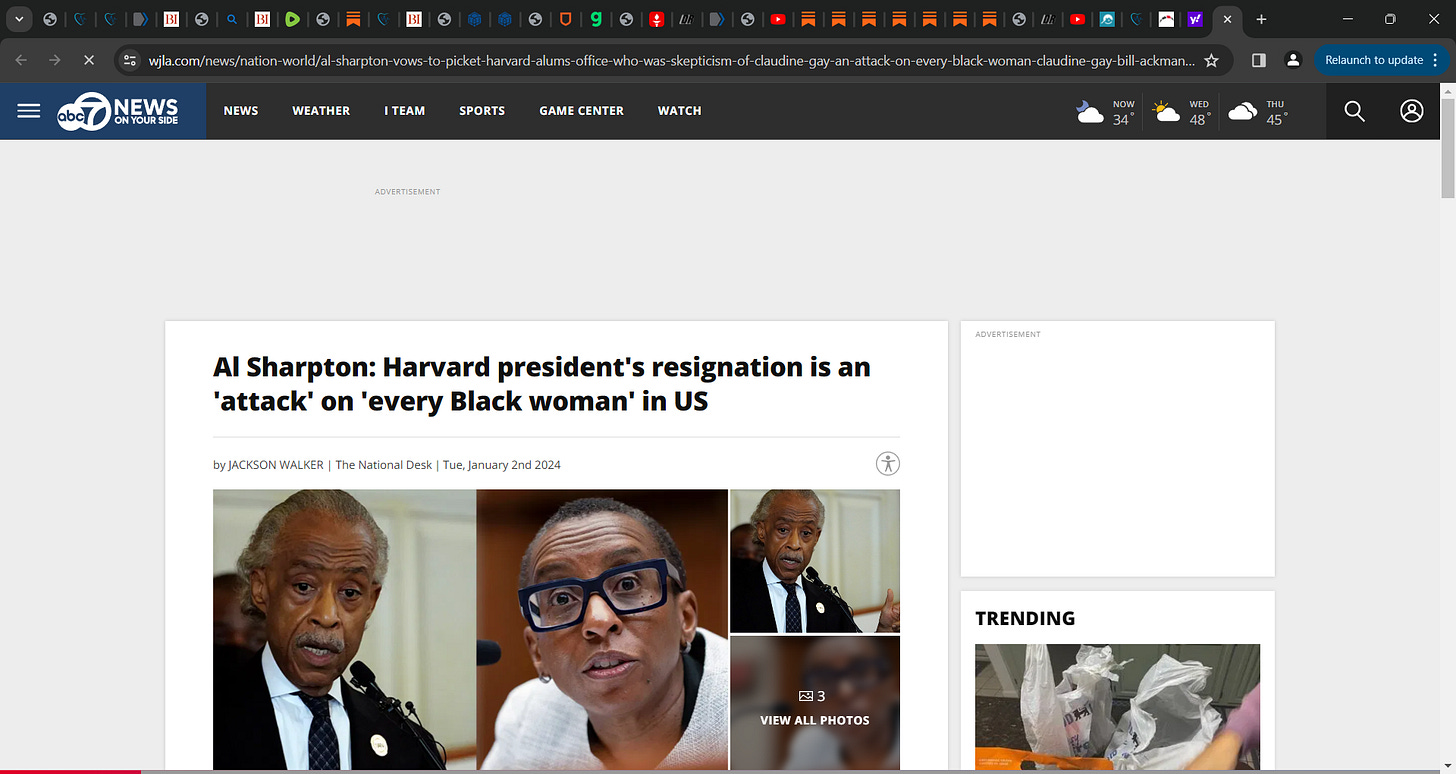Image resolution: width=1456 pixels, height=774 pixels.
Task: Click the TRENDING heading
Action: click(1025, 618)
